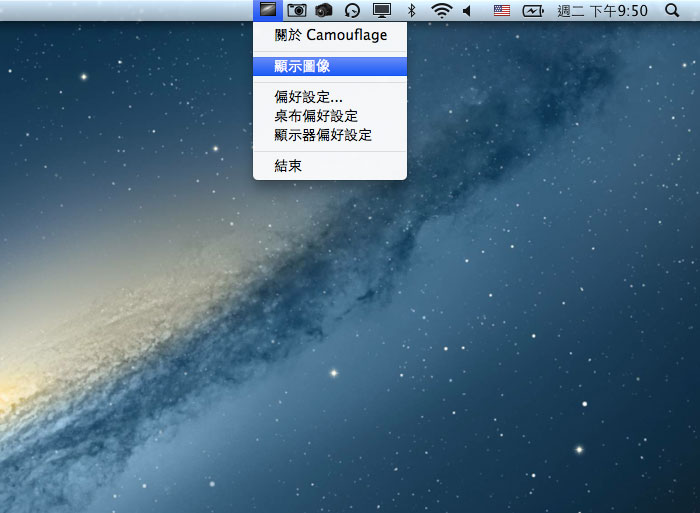Click the volume speaker icon
The image size is (700, 513).
click(467, 10)
